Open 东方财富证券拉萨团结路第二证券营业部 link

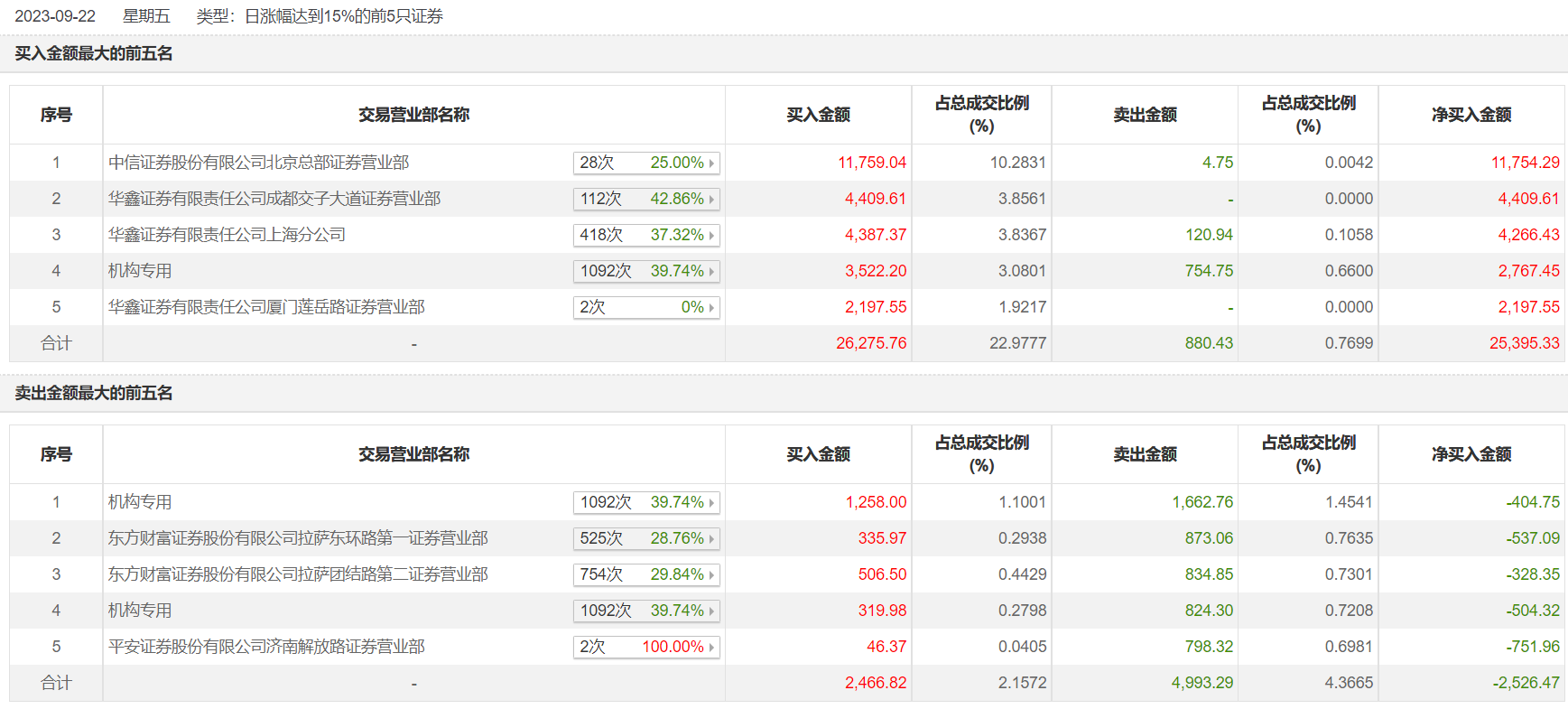(298, 574)
